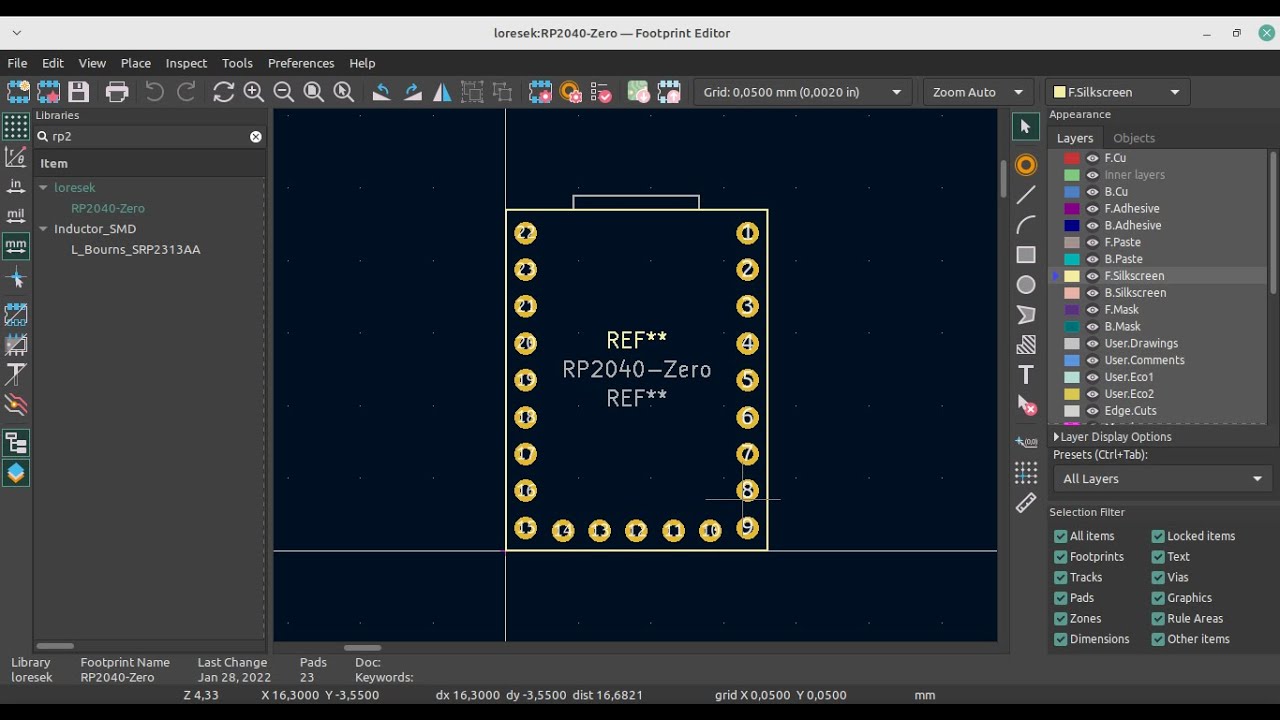This screenshot has height=720, width=1280.
Task: Click the library search input field
Action: coord(150,137)
